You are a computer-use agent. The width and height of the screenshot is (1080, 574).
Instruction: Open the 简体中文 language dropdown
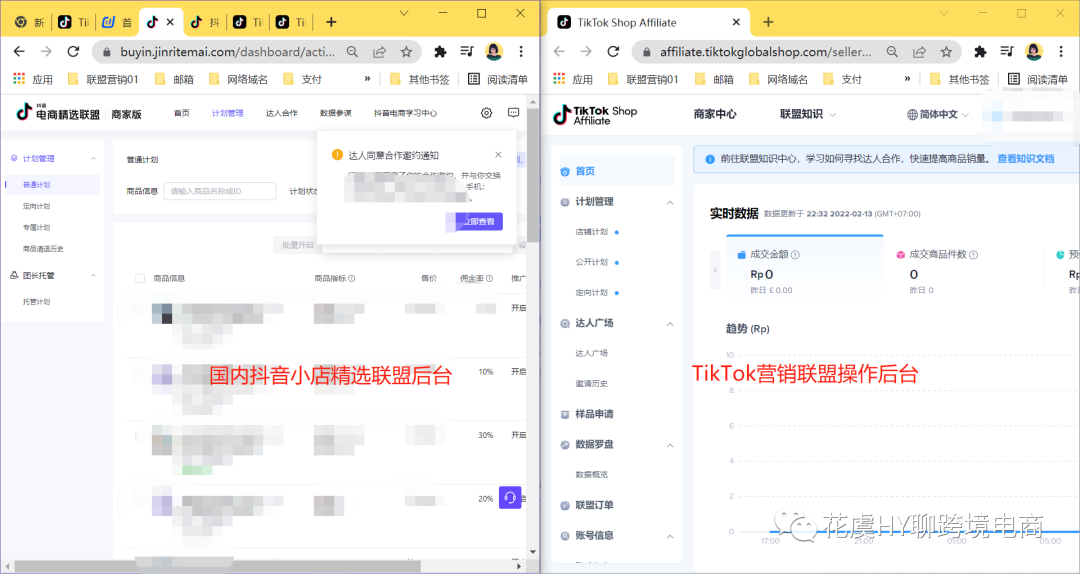click(938, 114)
